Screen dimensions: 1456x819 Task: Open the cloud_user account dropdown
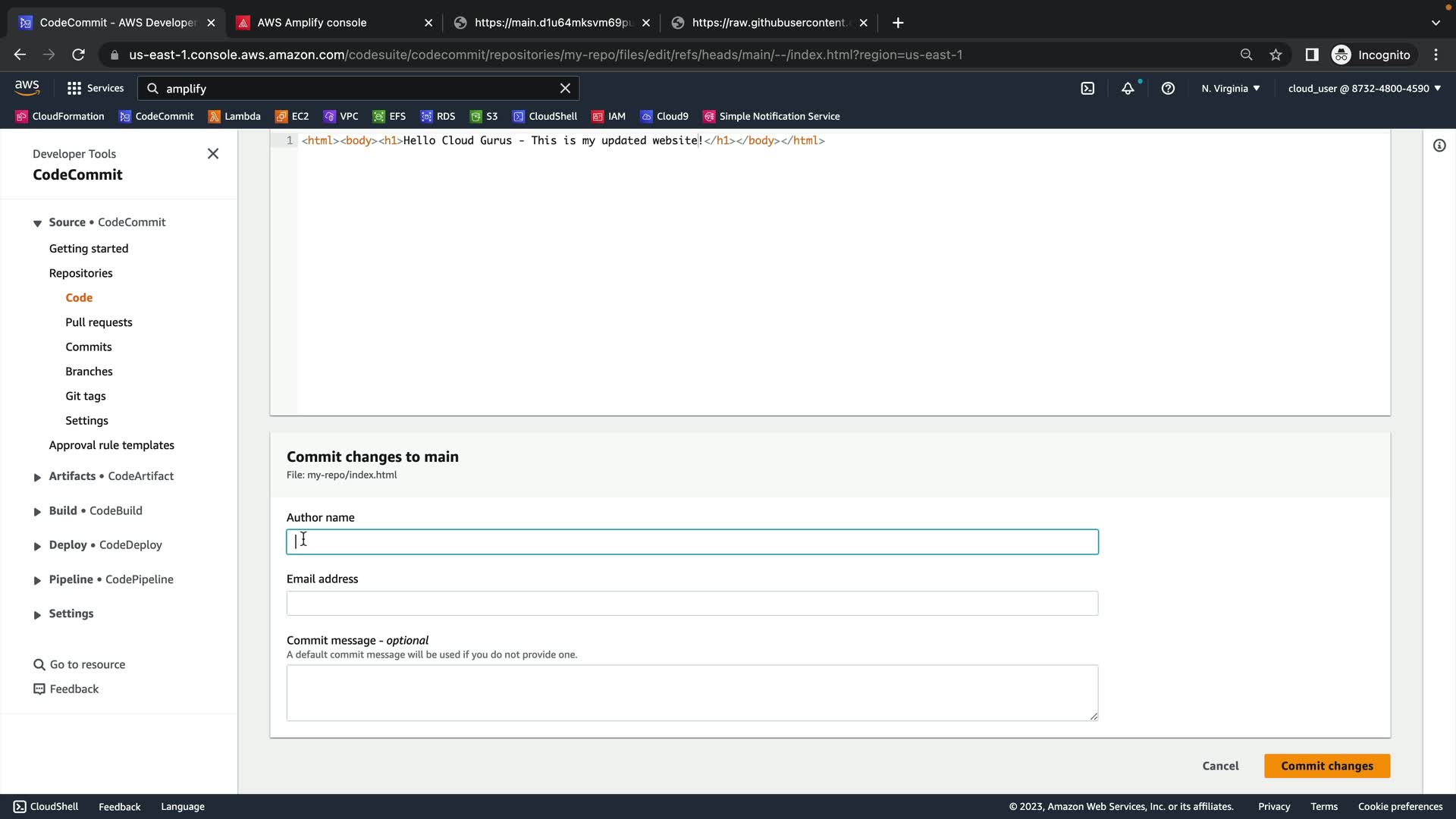point(1363,89)
